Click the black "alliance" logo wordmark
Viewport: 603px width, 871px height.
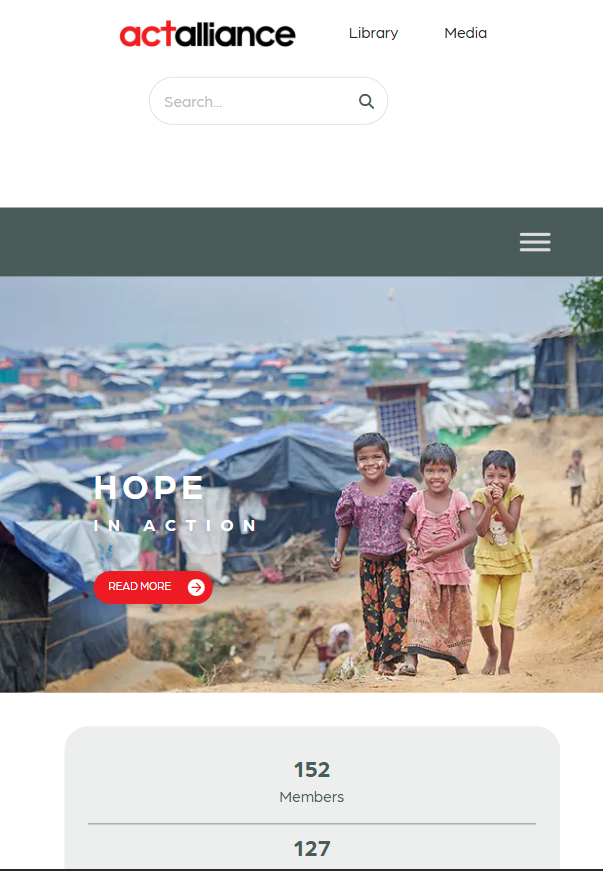(236, 34)
